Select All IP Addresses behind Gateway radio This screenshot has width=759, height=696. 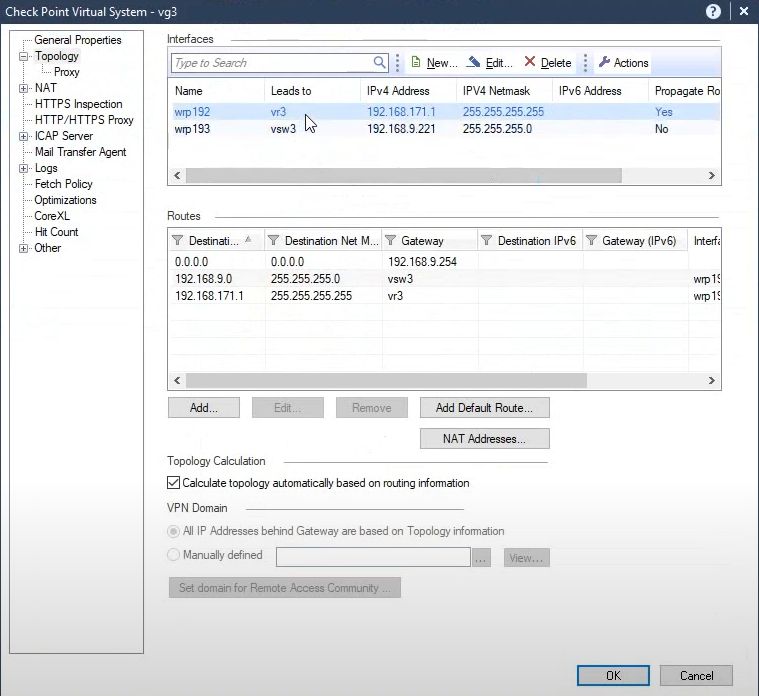(x=173, y=531)
